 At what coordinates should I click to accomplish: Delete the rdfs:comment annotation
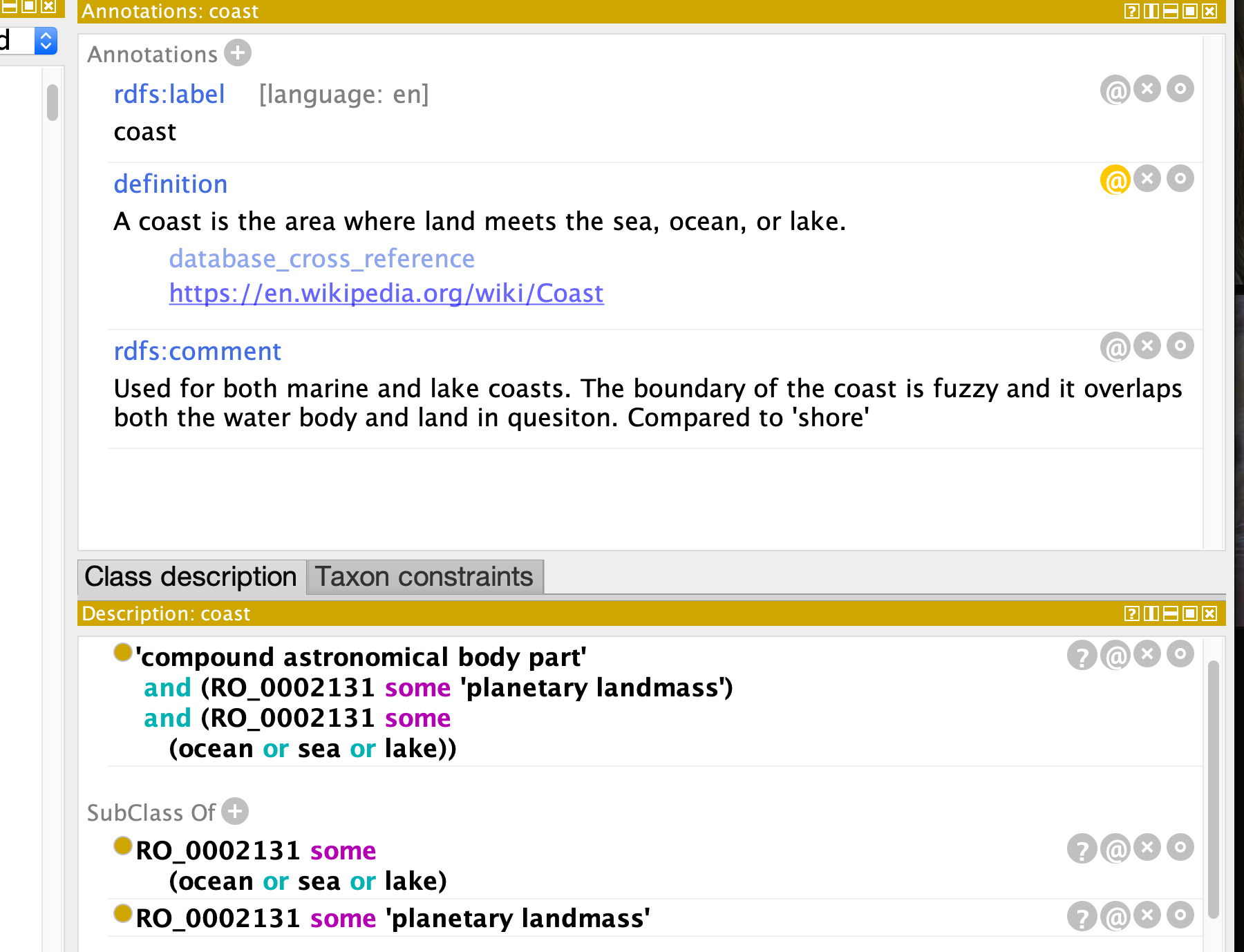pyautogui.click(x=1147, y=345)
